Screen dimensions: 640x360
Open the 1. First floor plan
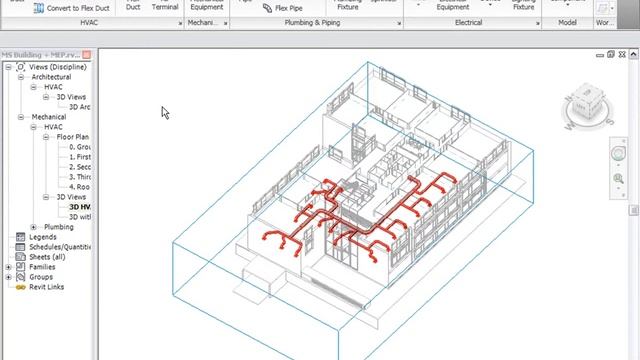[80, 157]
